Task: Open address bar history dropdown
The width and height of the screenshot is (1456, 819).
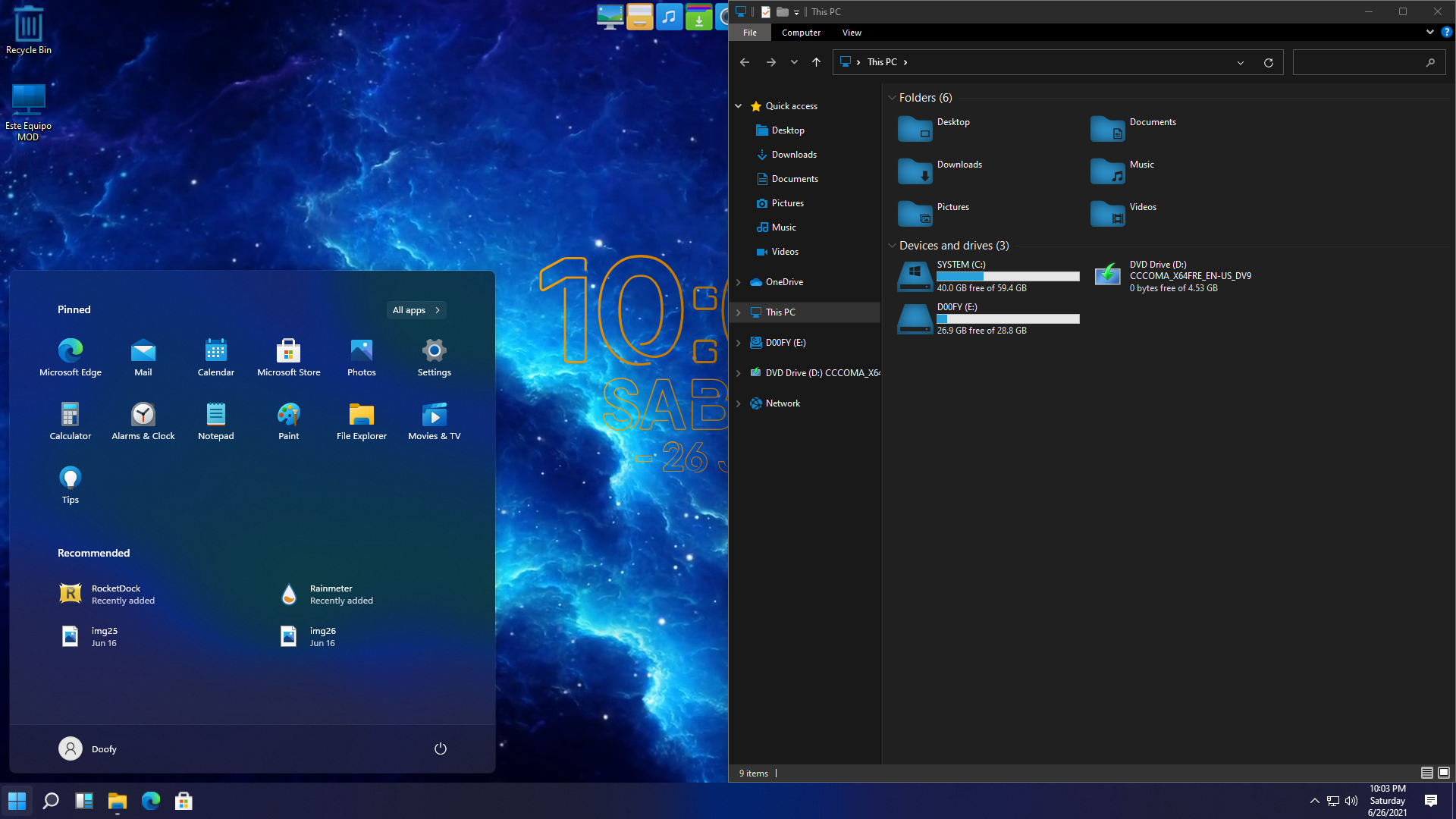Action: [x=1241, y=62]
